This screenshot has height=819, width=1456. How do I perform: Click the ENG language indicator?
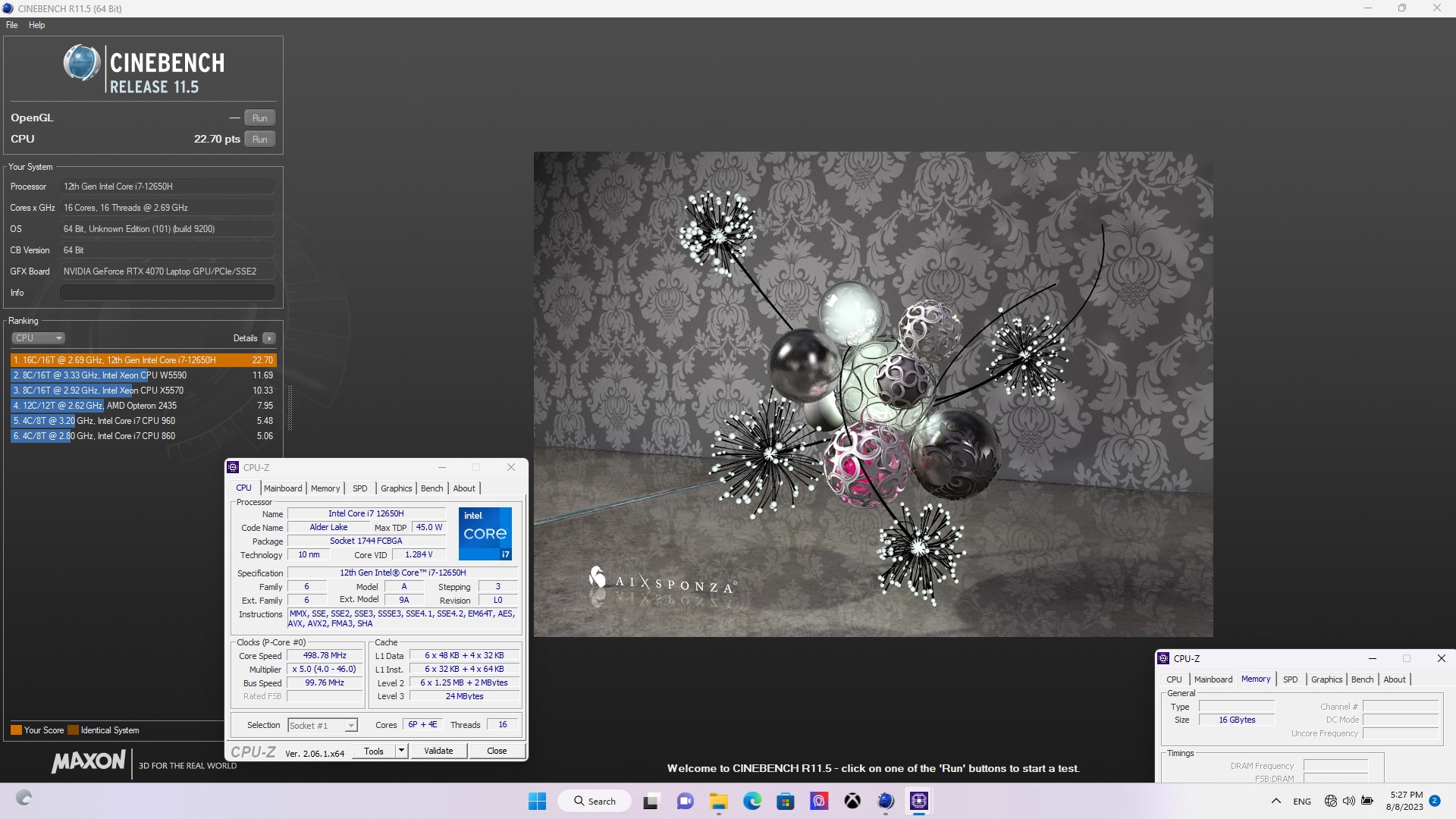[x=1302, y=802]
